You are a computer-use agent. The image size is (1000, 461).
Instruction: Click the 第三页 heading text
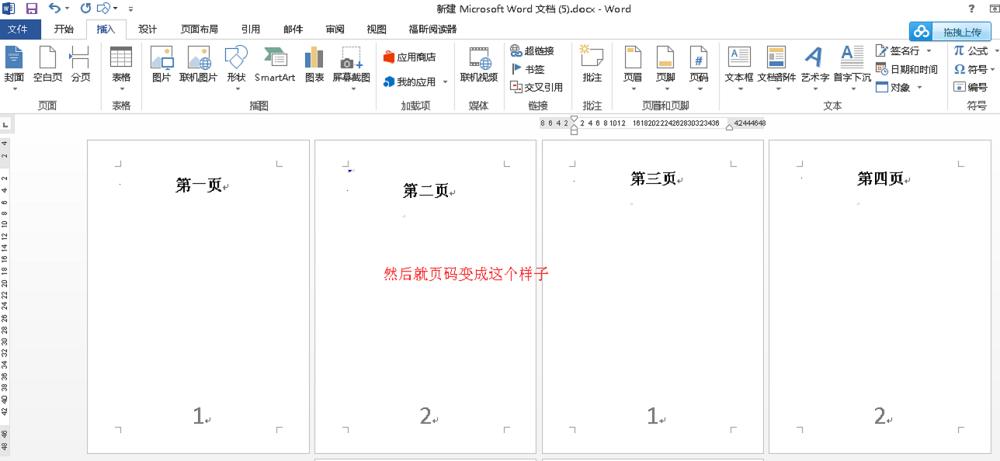653,179
